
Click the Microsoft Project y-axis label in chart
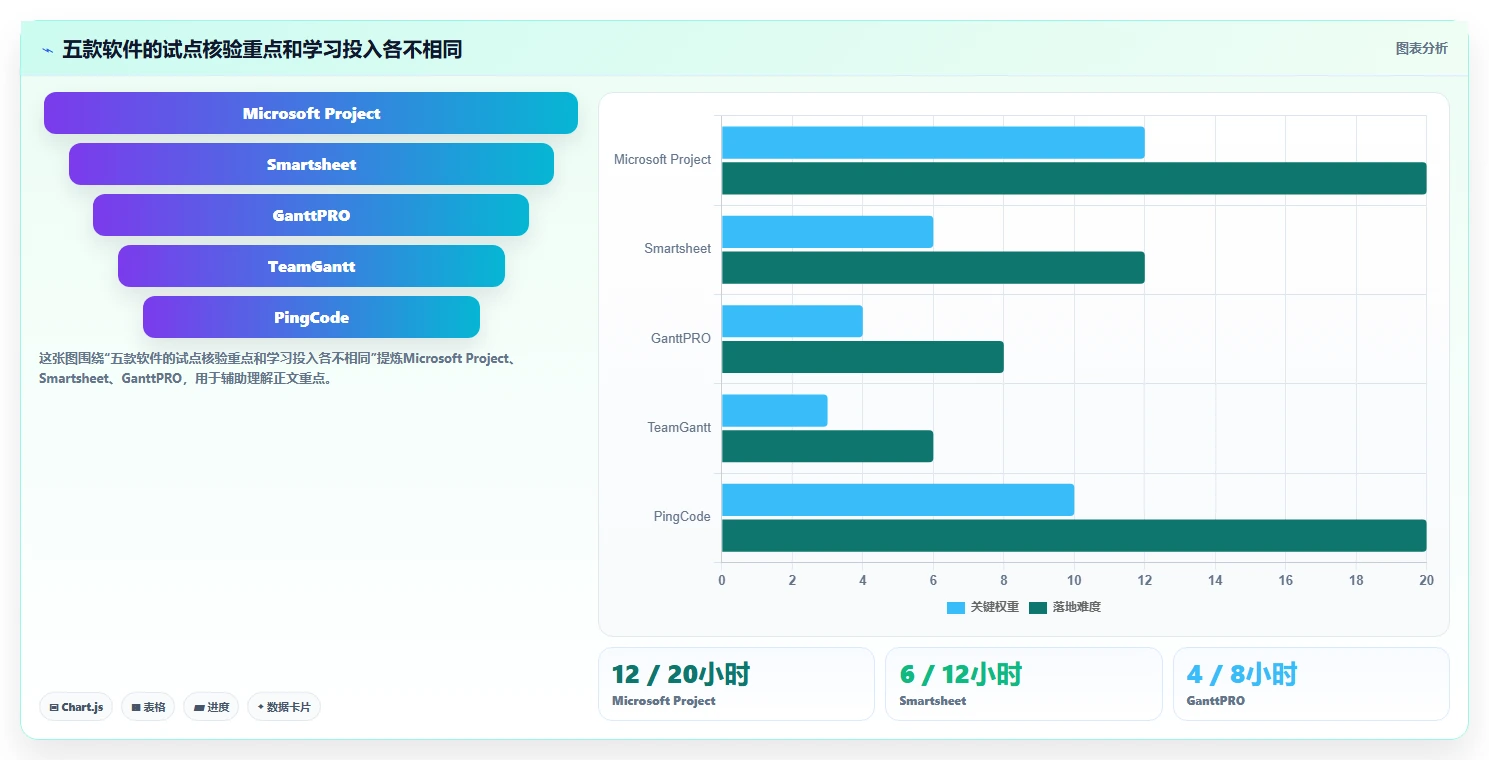pyautogui.click(x=662, y=160)
